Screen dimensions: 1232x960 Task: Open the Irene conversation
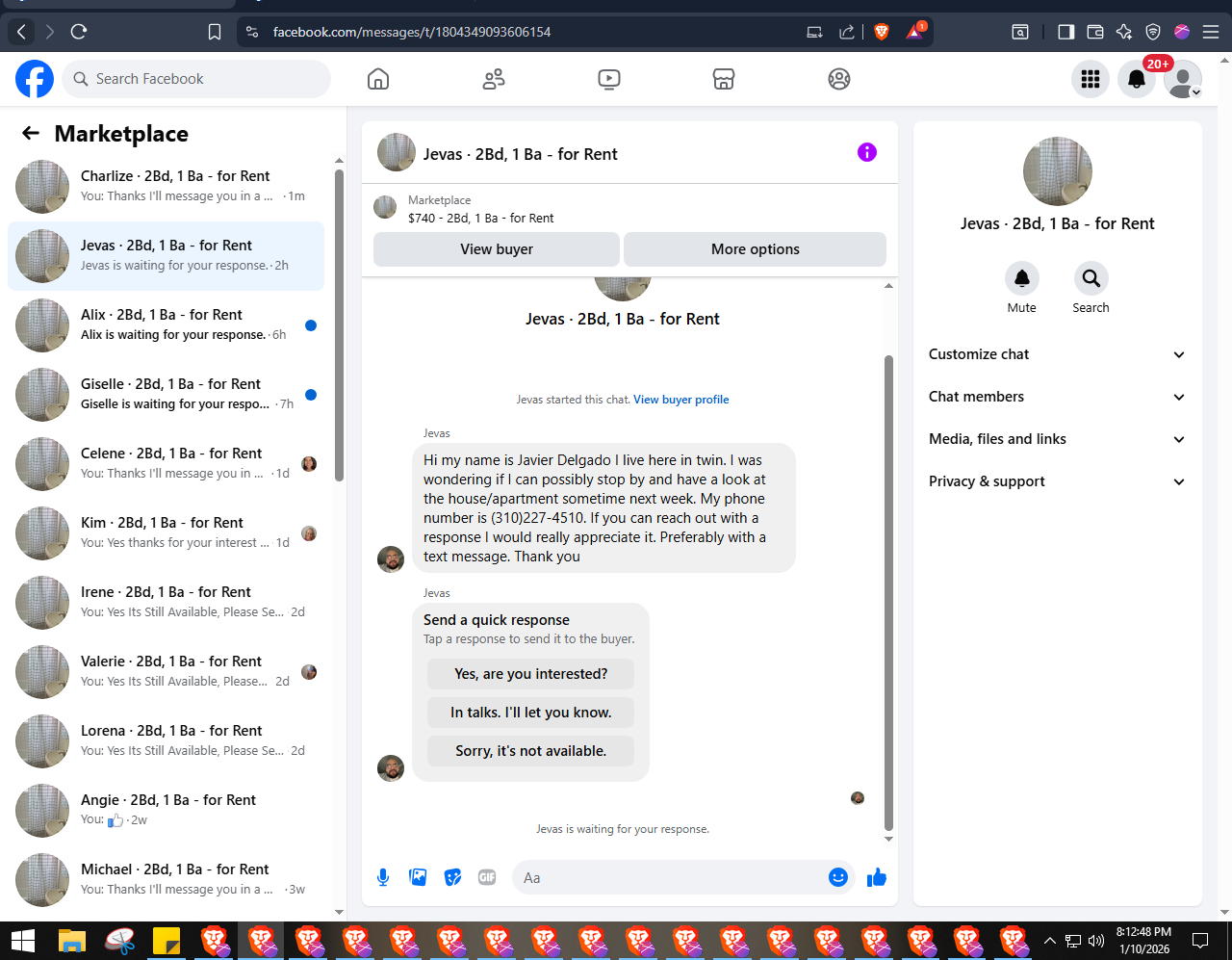(x=166, y=603)
